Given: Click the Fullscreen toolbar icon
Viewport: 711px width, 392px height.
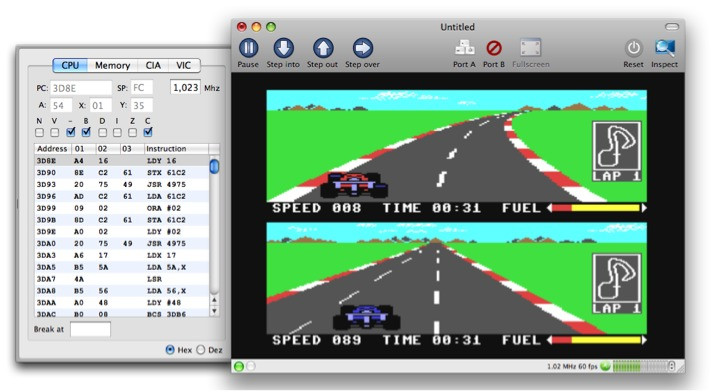Looking at the screenshot, I should point(531,48).
